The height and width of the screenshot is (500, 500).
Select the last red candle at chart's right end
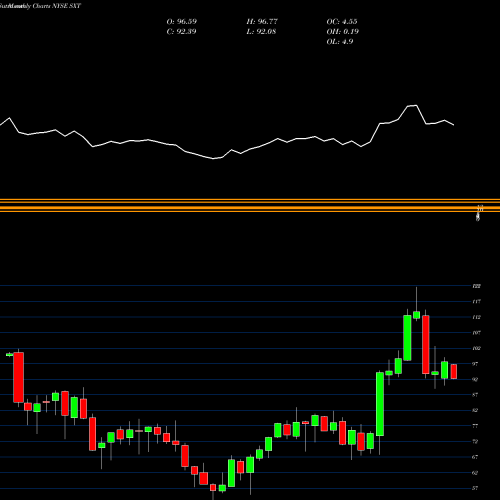[454, 371]
